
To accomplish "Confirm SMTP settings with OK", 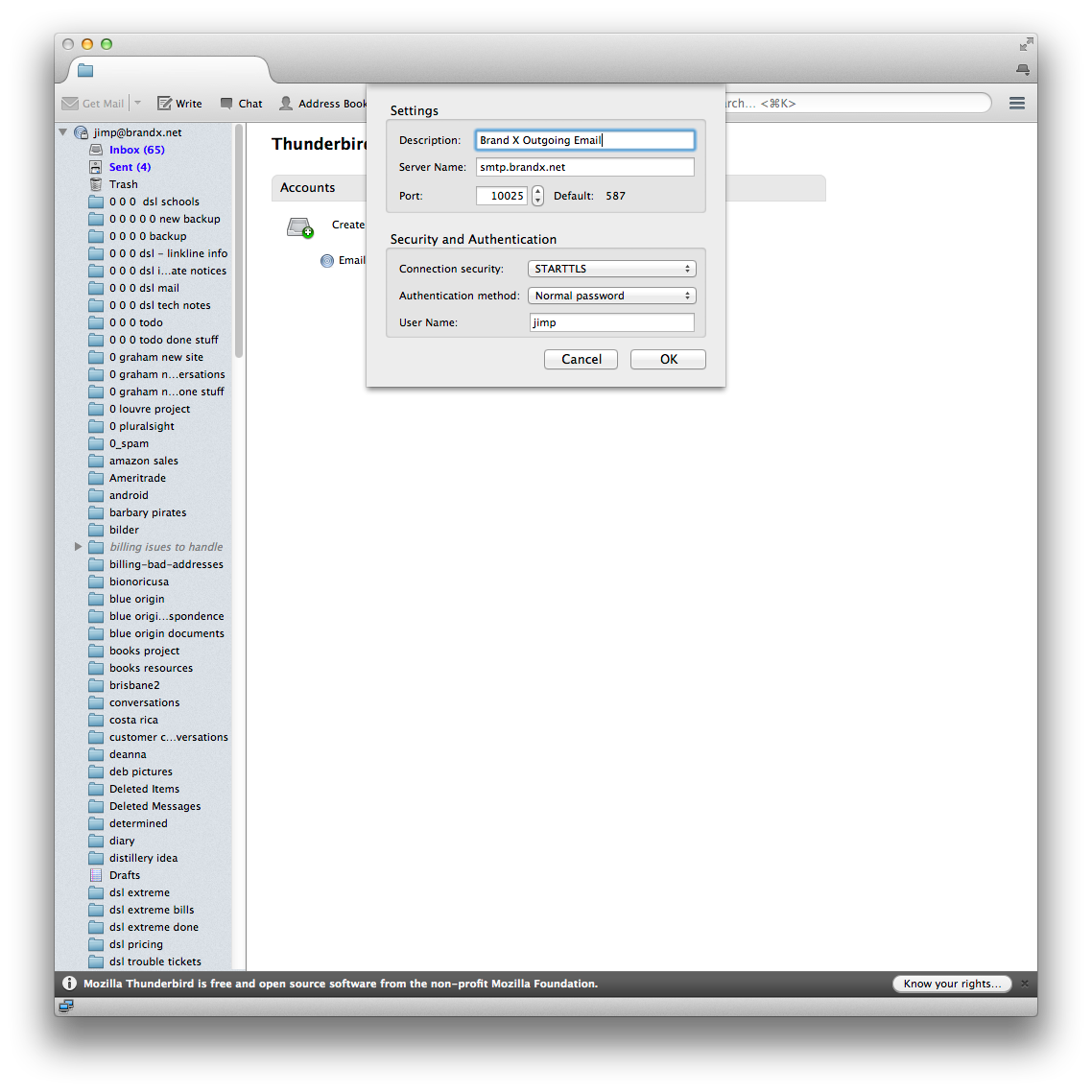I will (x=669, y=359).
